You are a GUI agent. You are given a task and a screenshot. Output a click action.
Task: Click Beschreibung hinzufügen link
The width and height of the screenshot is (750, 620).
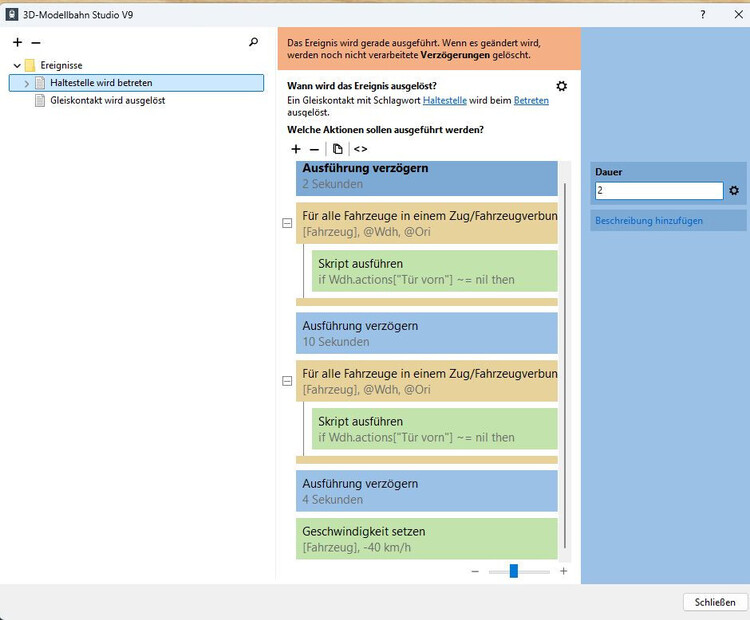click(x=649, y=221)
